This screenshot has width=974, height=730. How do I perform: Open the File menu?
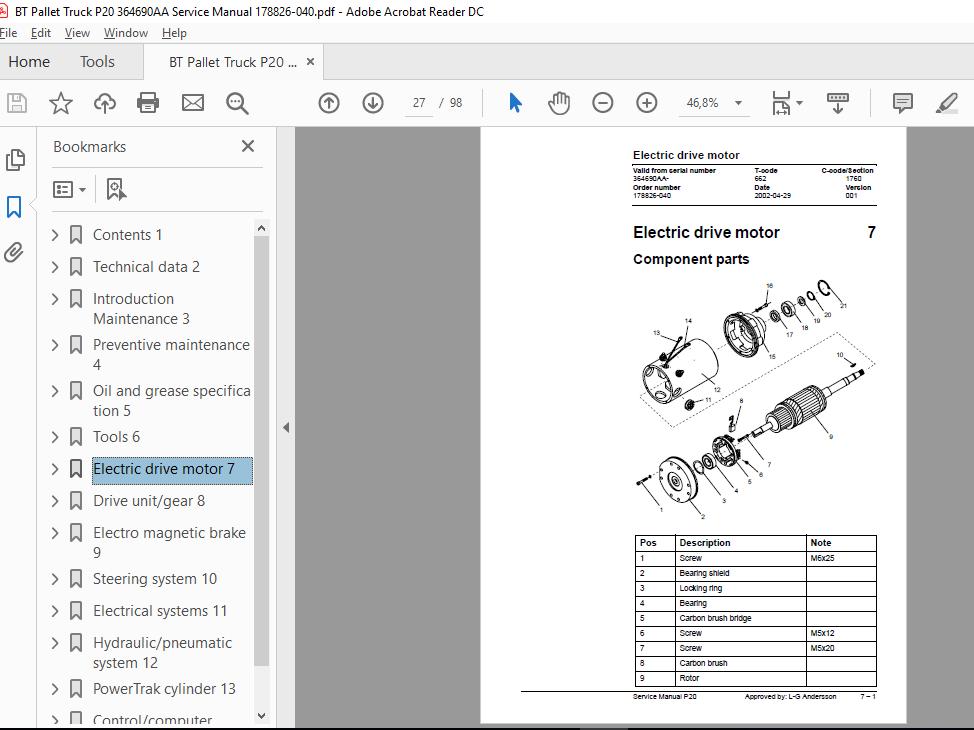(x=8, y=33)
